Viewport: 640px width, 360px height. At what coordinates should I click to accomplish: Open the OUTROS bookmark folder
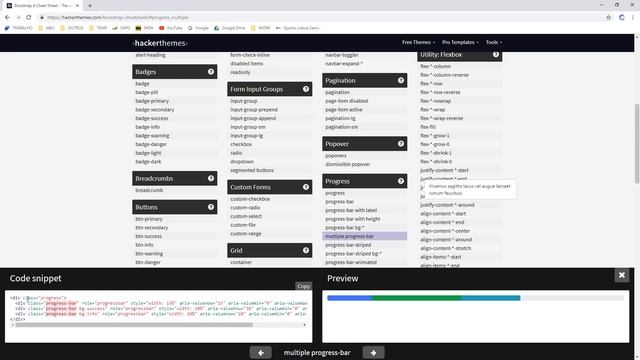pos(72,28)
